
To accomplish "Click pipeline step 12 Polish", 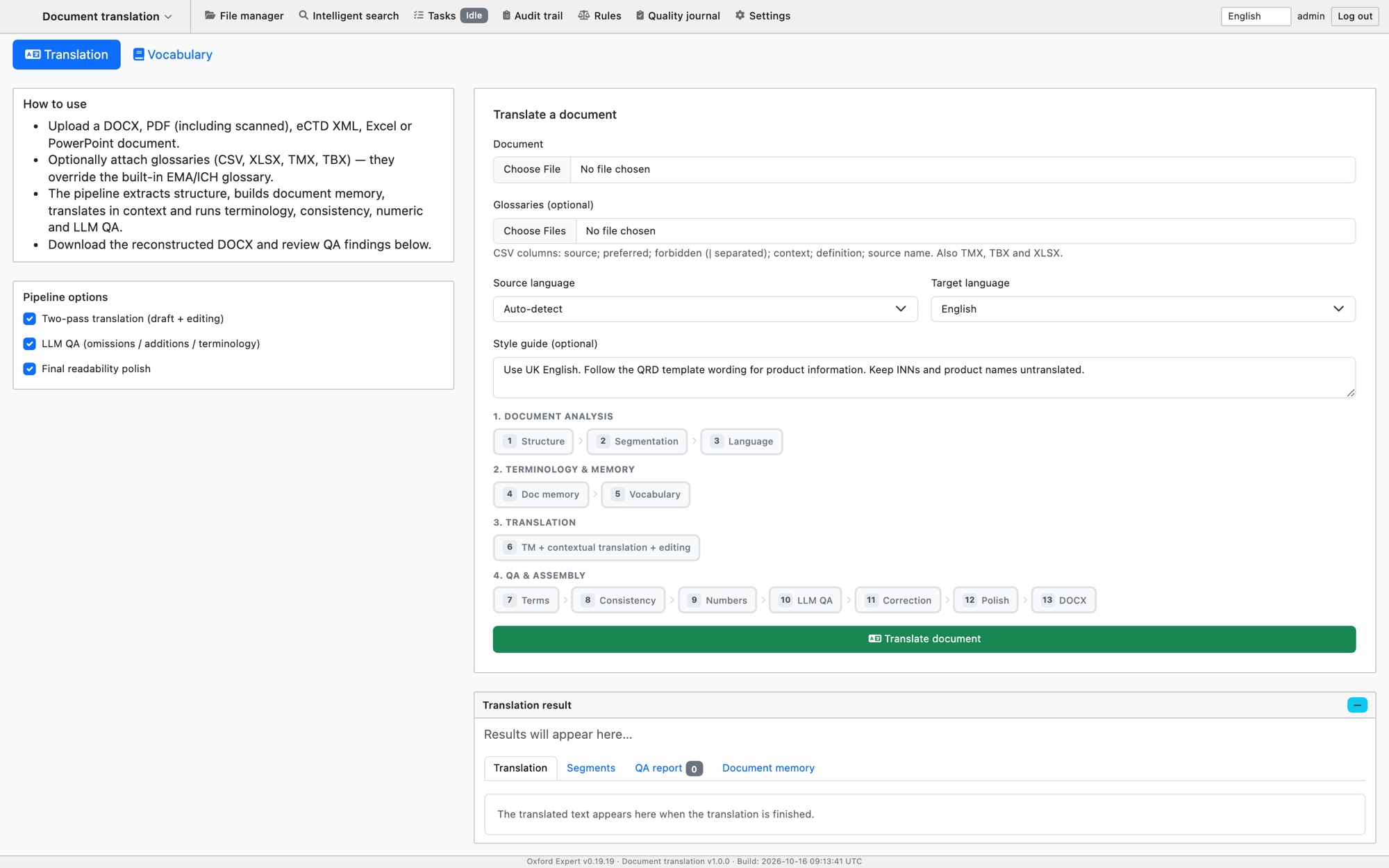I will coord(986,600).
